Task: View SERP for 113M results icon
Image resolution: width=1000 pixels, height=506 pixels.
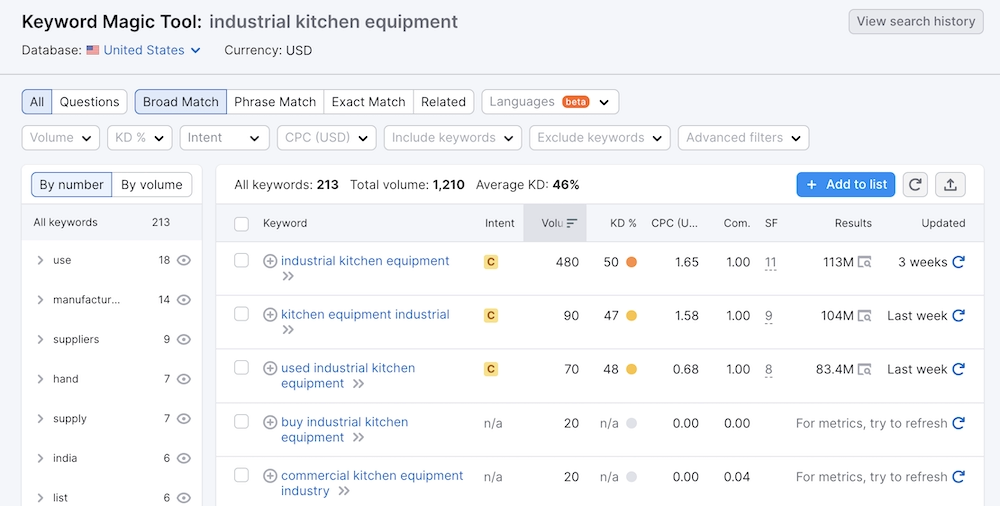Action: point(865,262)
